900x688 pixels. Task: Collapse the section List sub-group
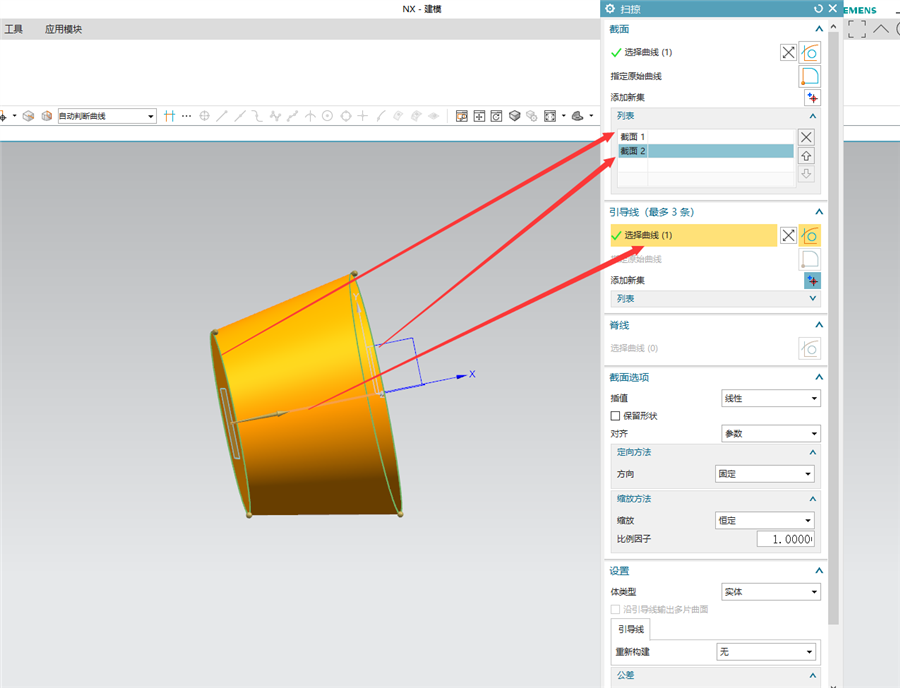click(813, 116)
